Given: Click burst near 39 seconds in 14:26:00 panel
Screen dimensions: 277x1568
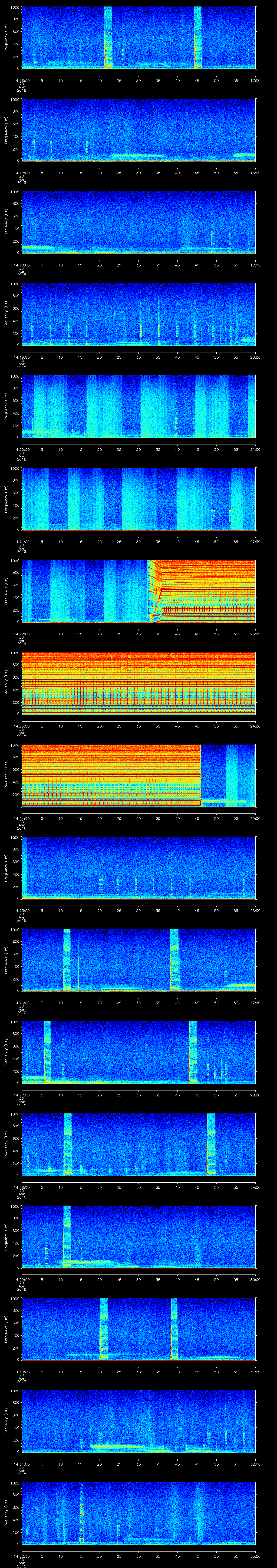Looking at the screenshot, I should point(174,959).
